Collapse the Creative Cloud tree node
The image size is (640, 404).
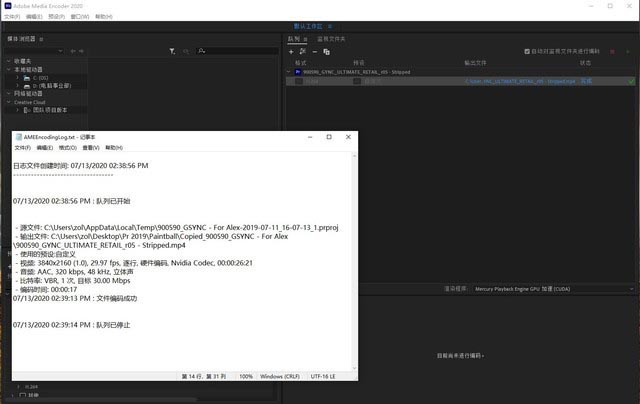pos(9,102)
